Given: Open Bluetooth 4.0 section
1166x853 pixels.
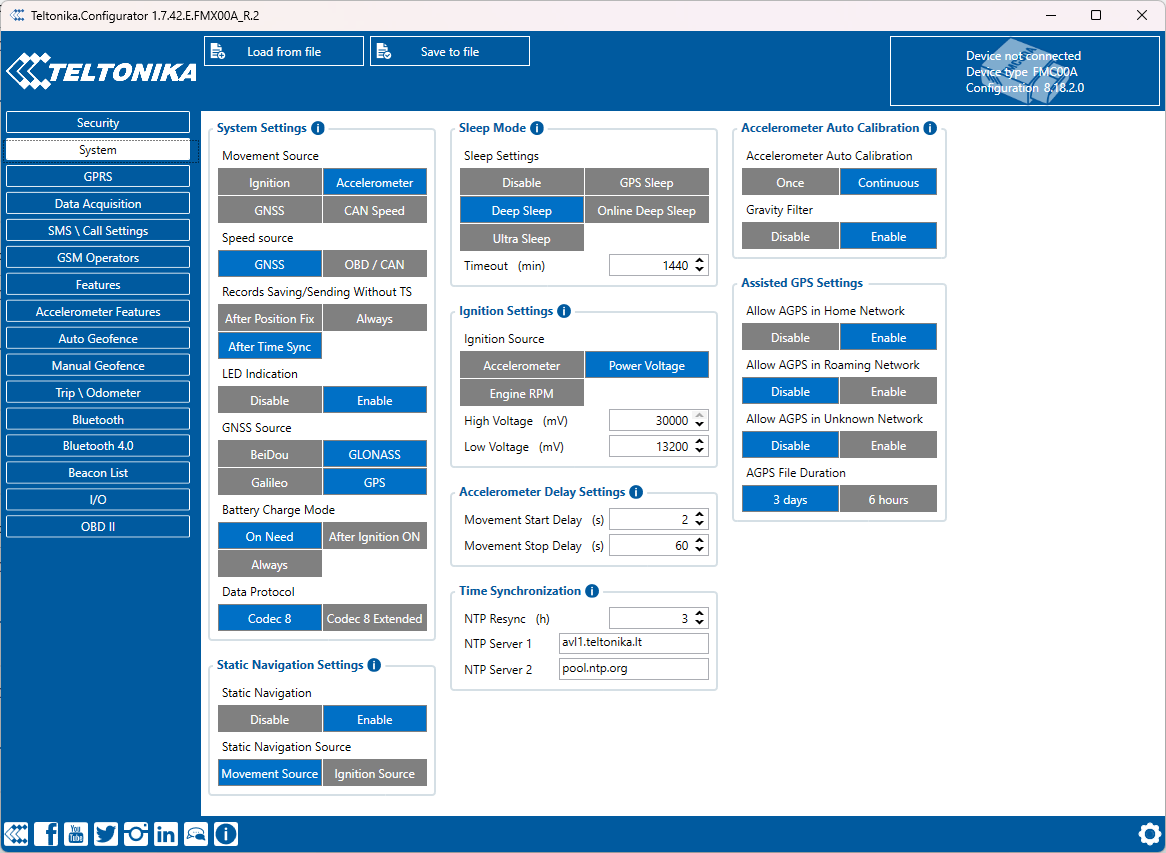Looking at the screenshot, I should click(97, 445).
